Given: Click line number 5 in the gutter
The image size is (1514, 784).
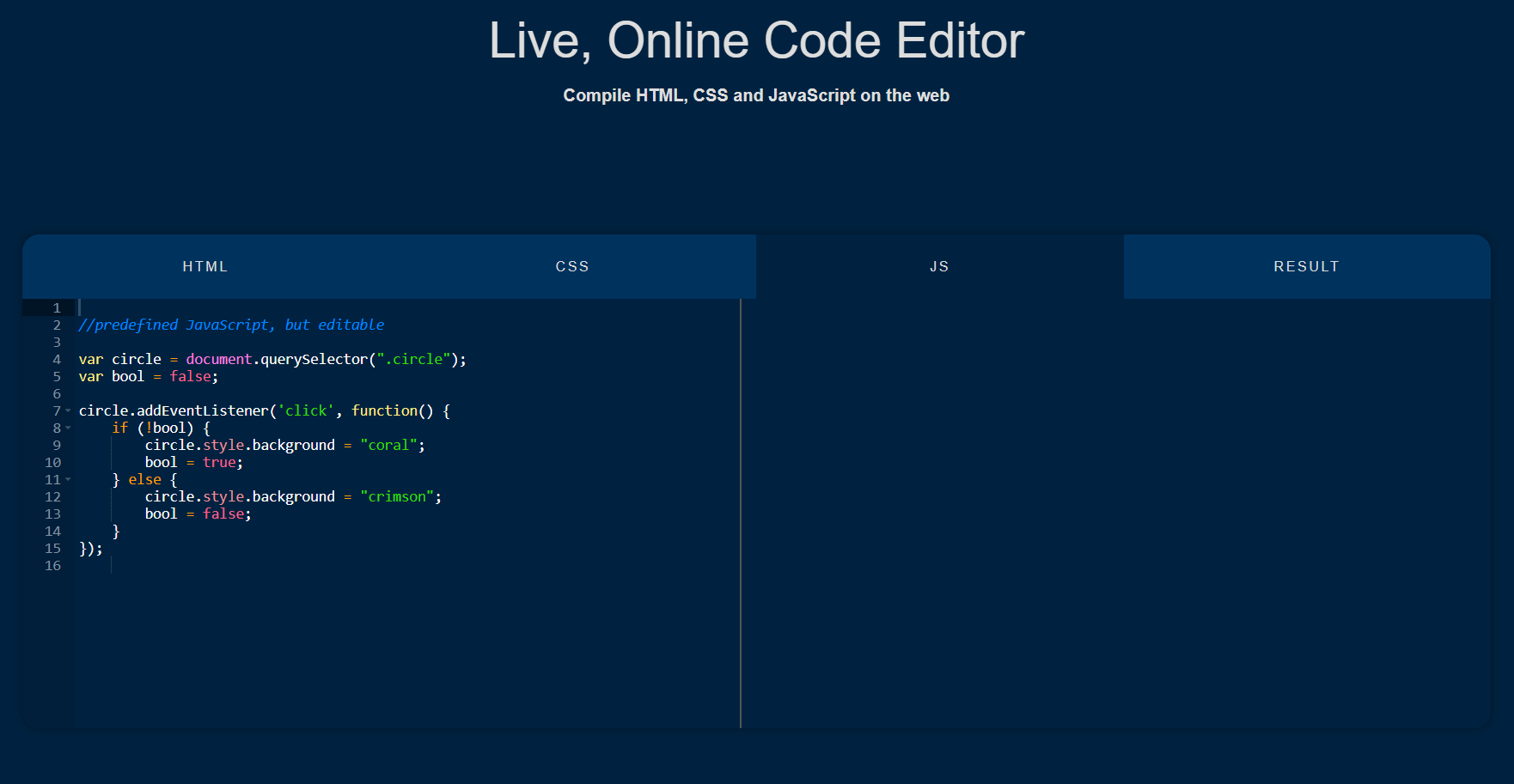Looking at the screenshot, I should click(55, 376).
